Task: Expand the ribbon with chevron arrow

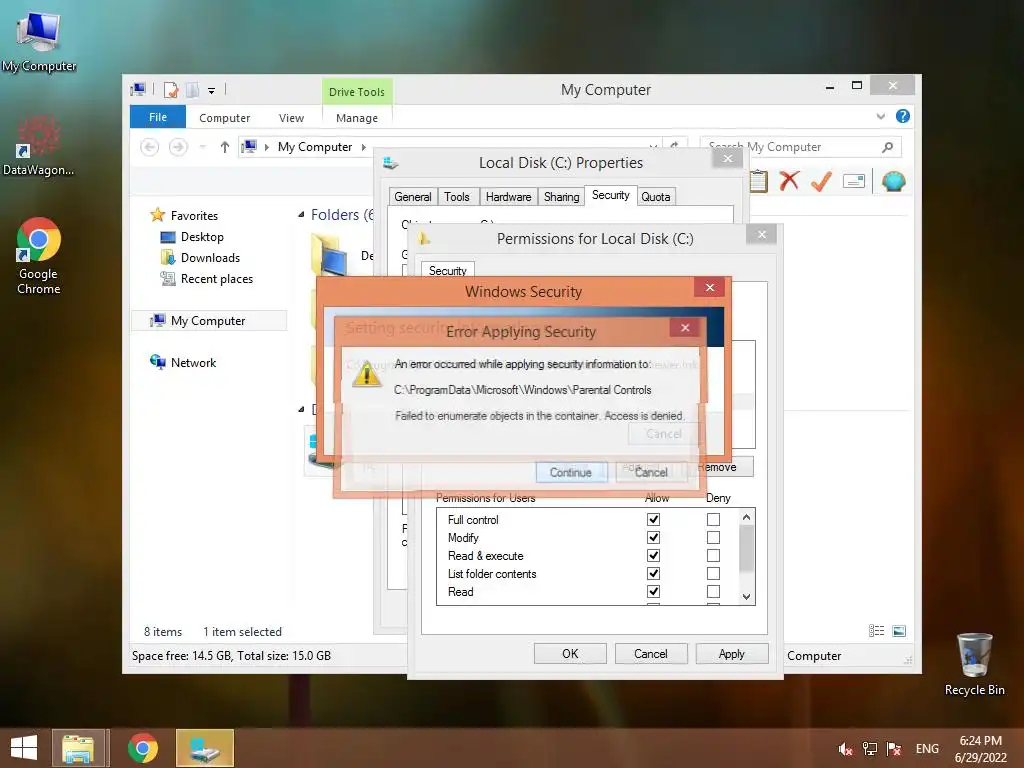Action: 880,116
